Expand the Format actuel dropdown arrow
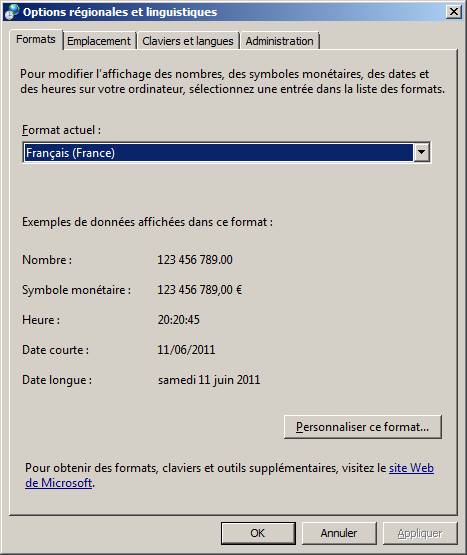 coord(421,153)
